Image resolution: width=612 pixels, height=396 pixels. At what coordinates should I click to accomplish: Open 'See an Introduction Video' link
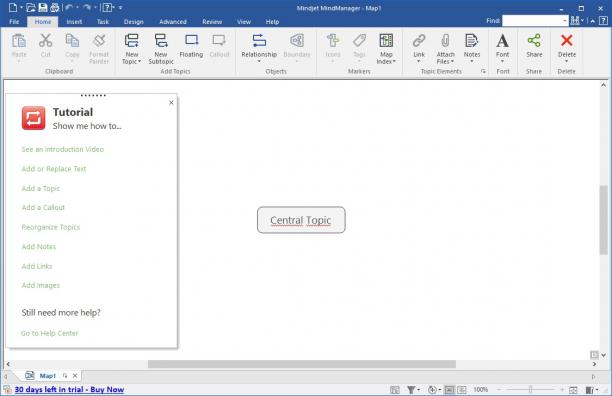point(63,149)
